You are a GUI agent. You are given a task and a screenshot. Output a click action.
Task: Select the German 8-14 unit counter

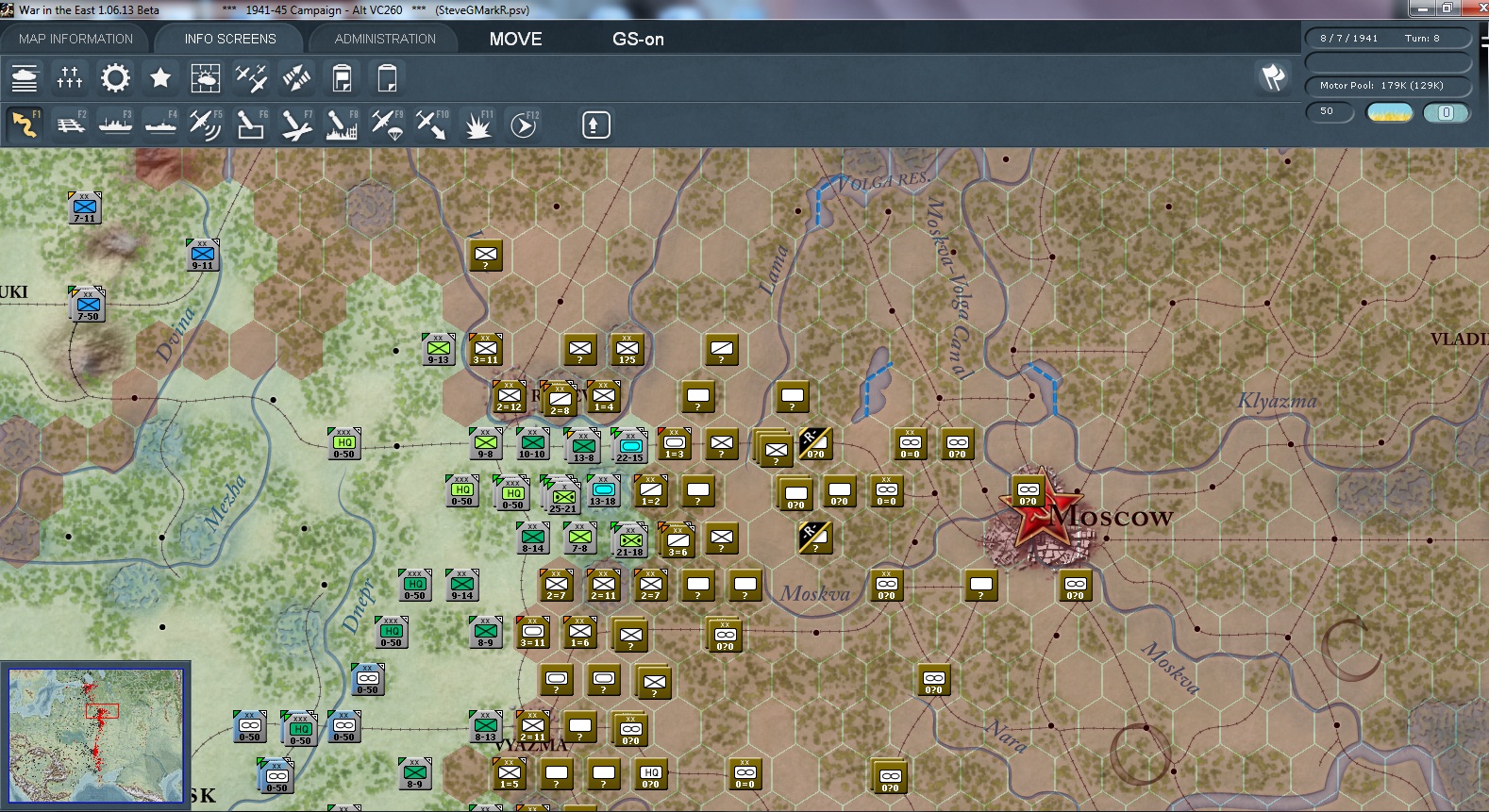click(533, 538)
